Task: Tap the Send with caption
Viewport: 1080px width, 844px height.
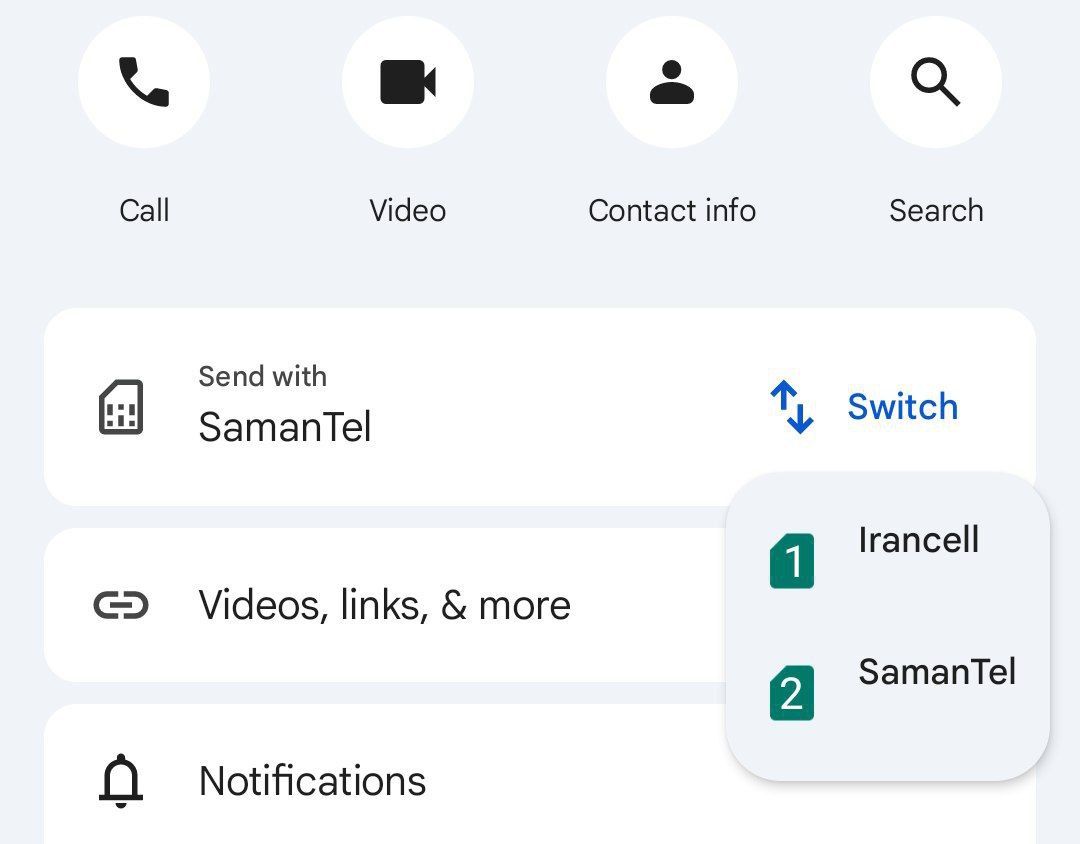Action: click(262, 377)
